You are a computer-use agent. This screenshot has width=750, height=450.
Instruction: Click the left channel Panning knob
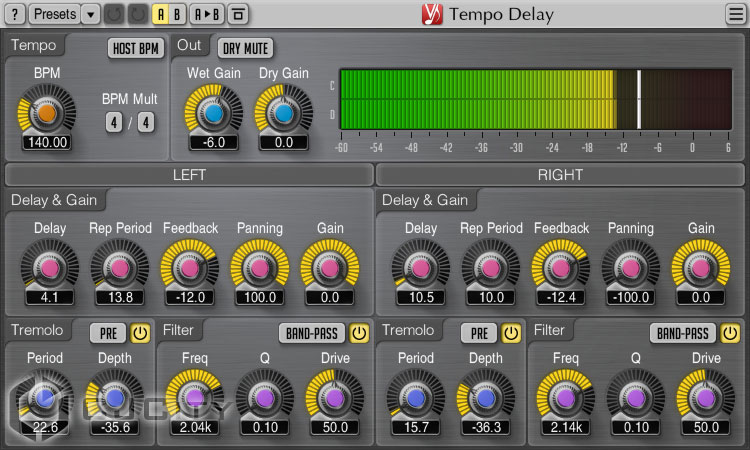pyautogui.click(x=260, y=268)
